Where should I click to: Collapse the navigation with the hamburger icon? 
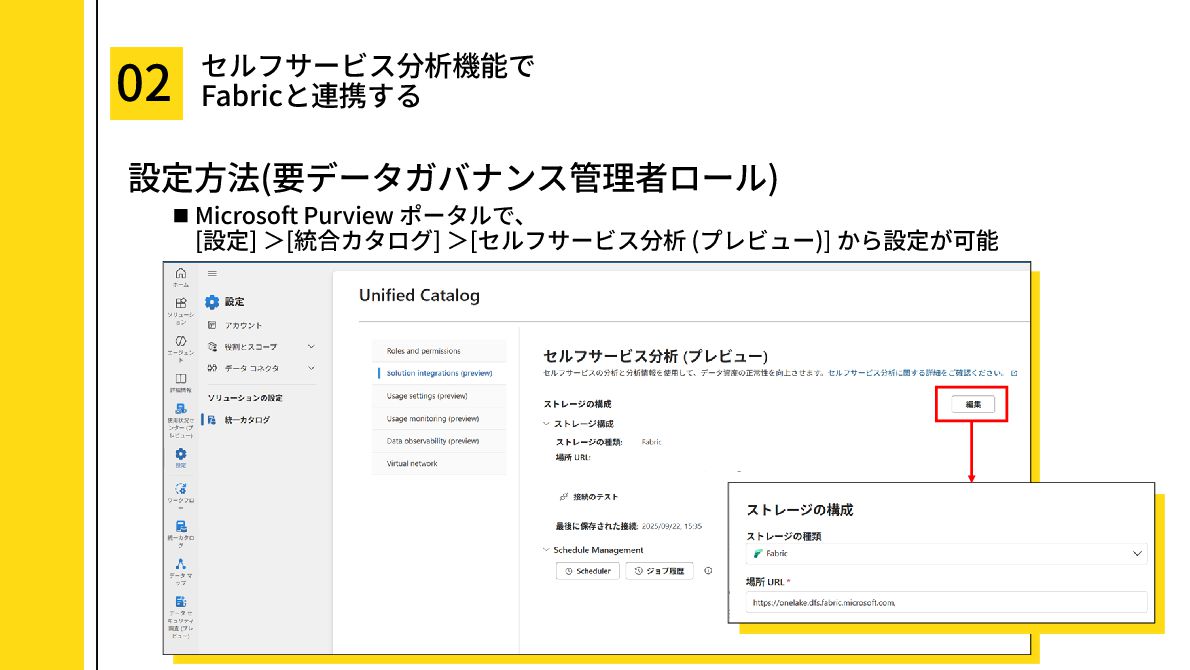(212, 274)
